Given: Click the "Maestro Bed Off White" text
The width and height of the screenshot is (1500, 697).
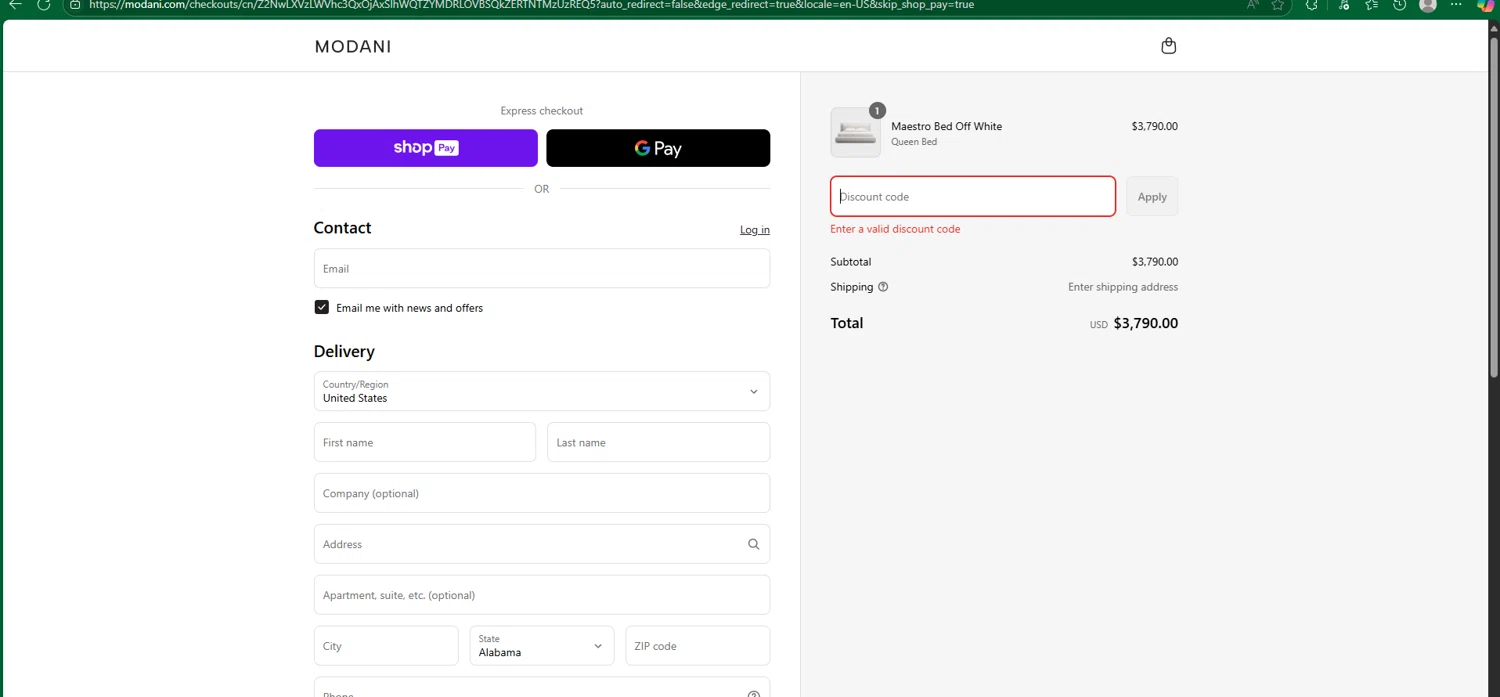Looking at the screenshot, I should (946, 126).
